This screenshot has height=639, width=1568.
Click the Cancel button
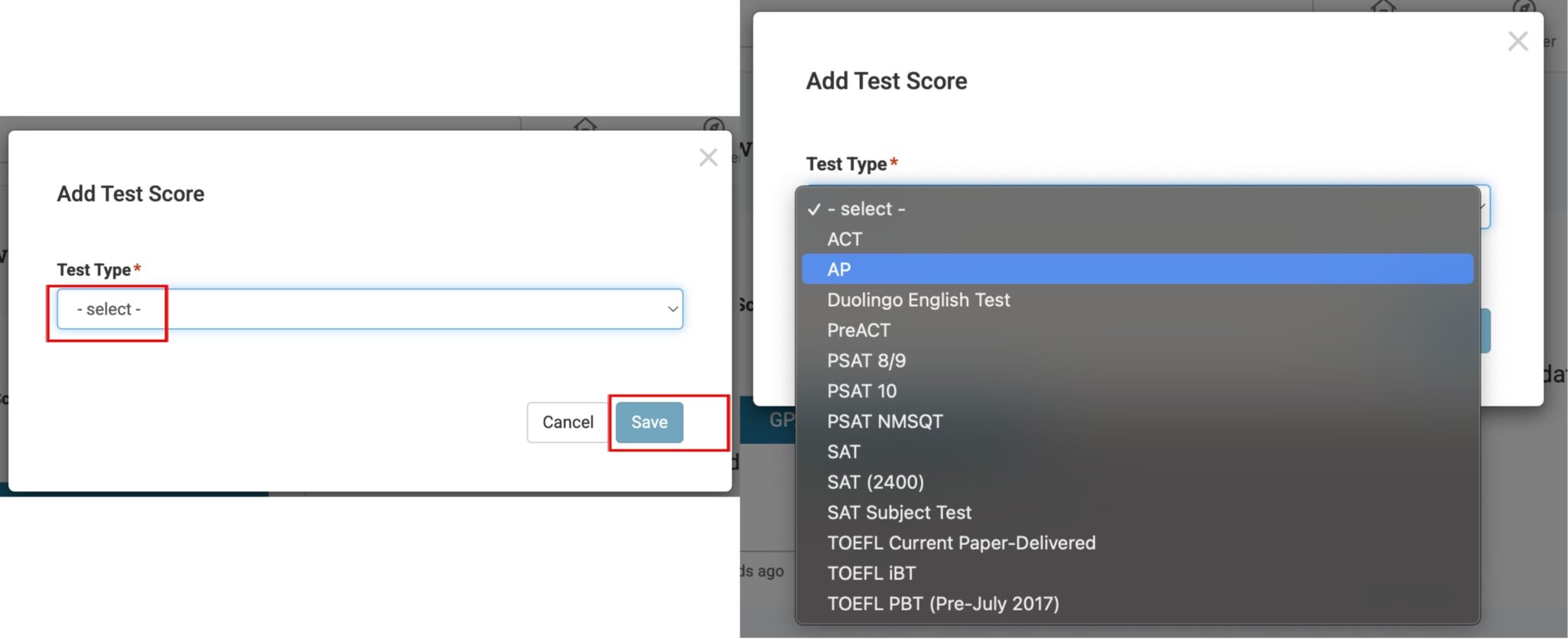point(567,422)
